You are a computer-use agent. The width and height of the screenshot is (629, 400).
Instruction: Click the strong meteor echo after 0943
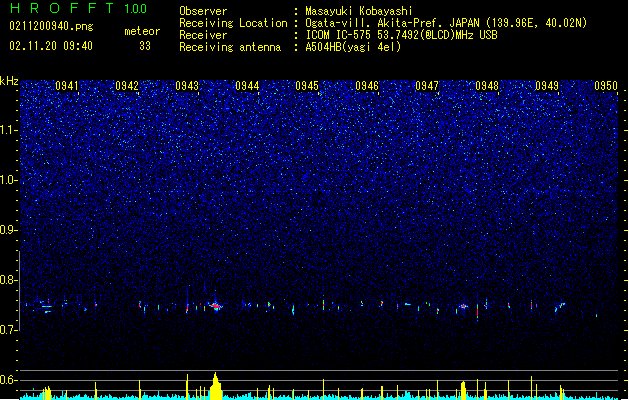pos(216,307)
